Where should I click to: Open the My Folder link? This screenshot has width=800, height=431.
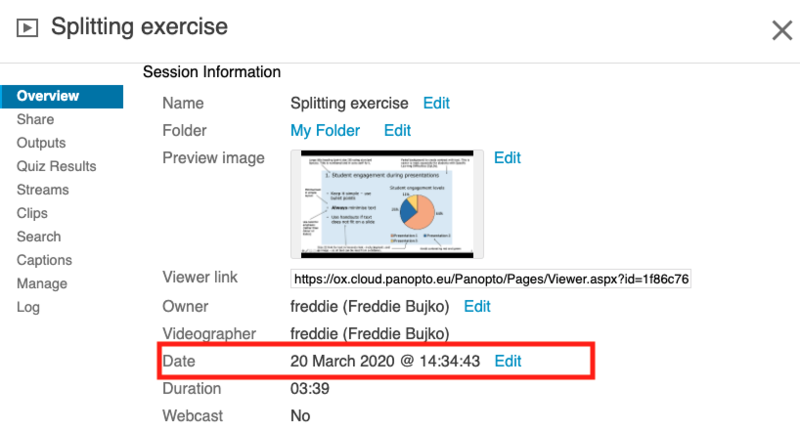pyautogui.click(x=325, y=130)
